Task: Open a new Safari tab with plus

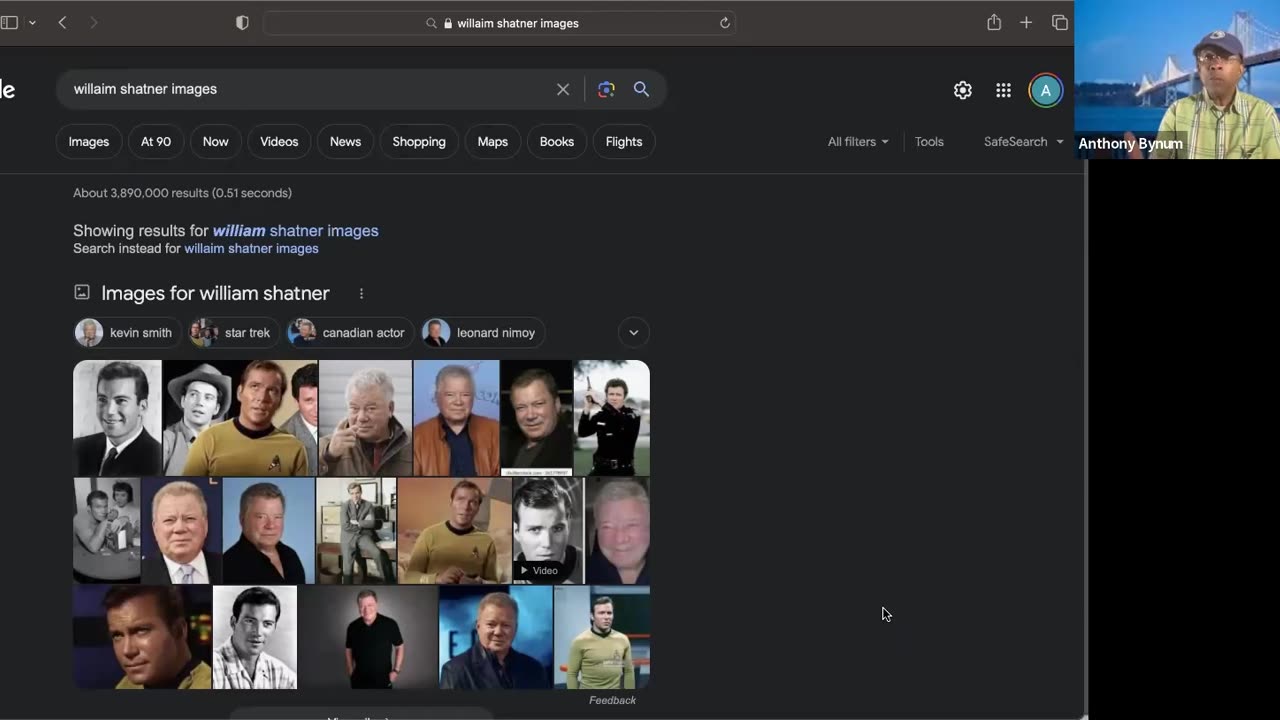Action: [1026, 23]
